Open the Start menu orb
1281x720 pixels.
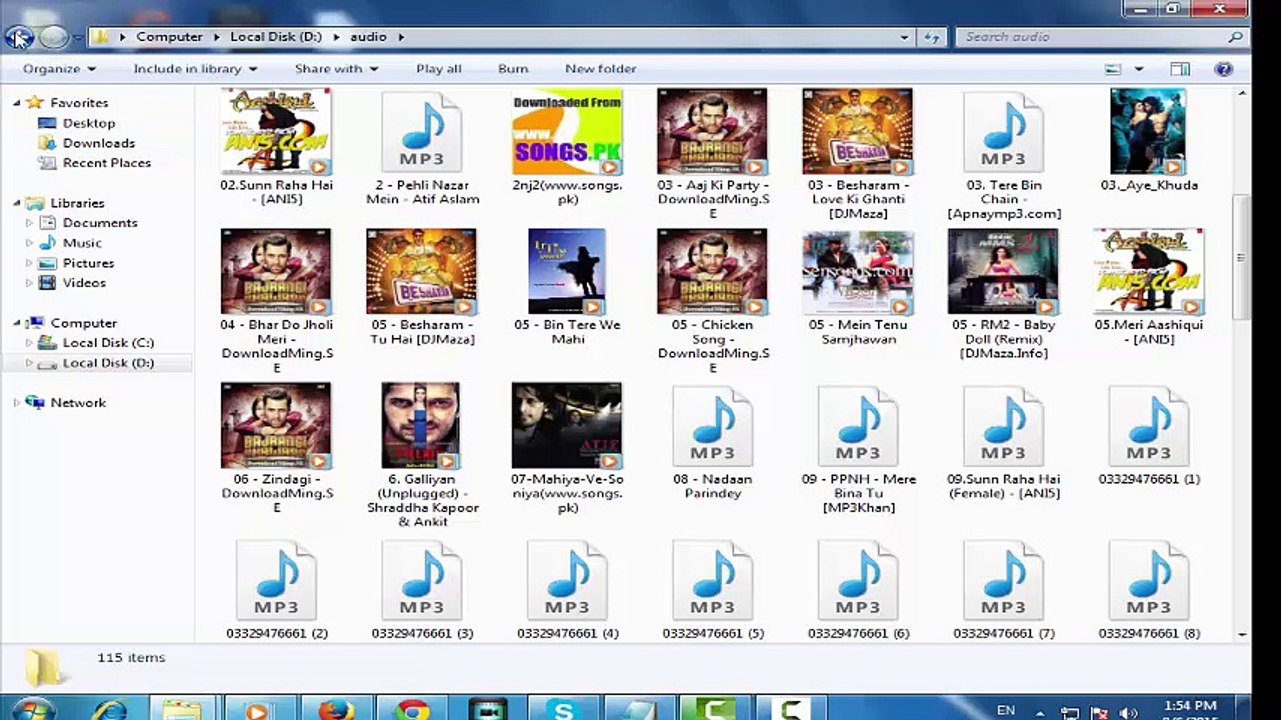coord(32,709)
